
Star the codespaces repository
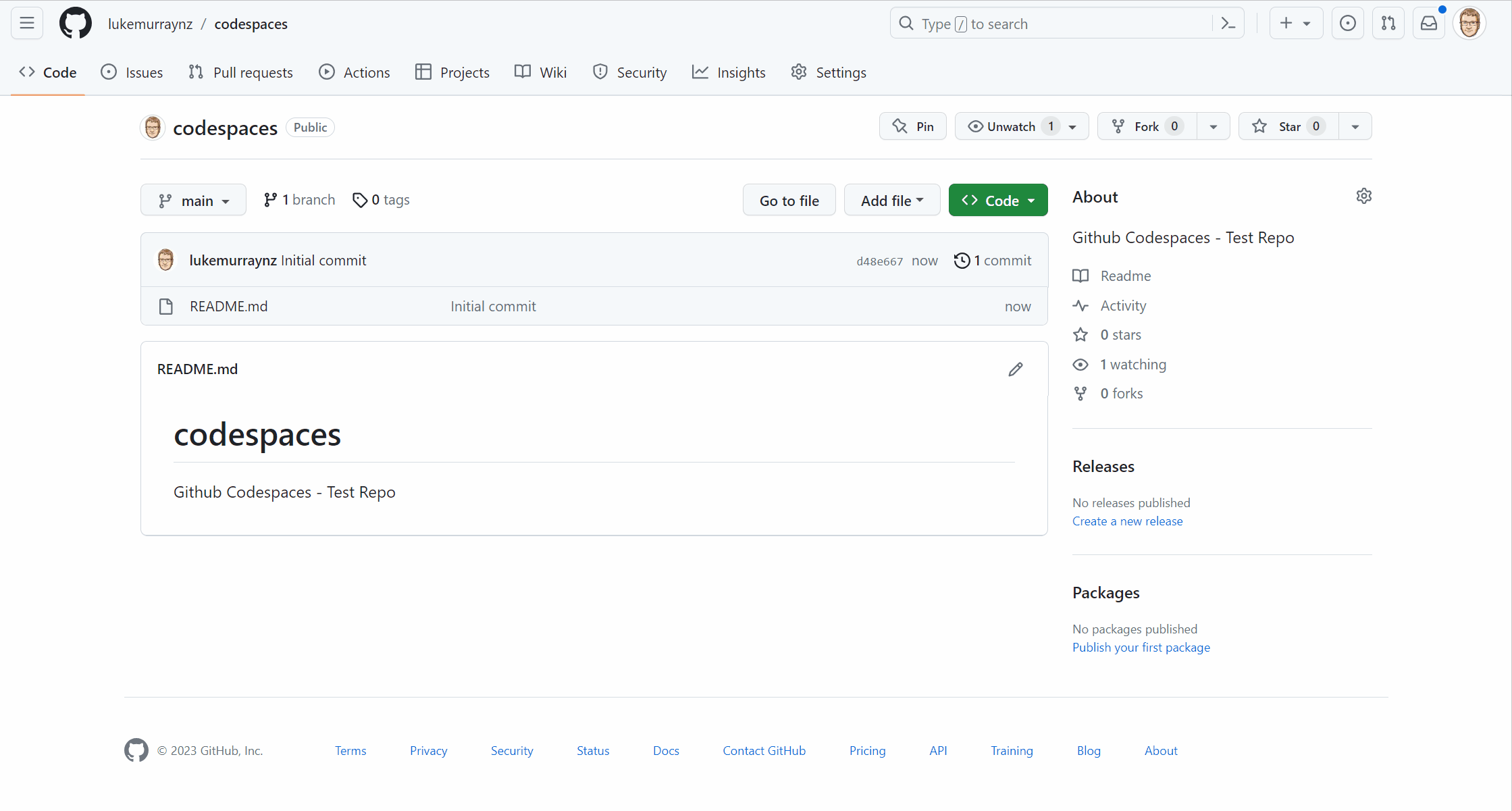coord(1288,126)
